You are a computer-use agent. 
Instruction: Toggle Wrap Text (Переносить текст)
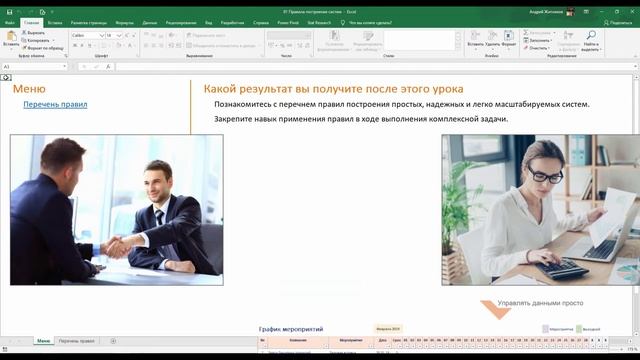[206, 36]
